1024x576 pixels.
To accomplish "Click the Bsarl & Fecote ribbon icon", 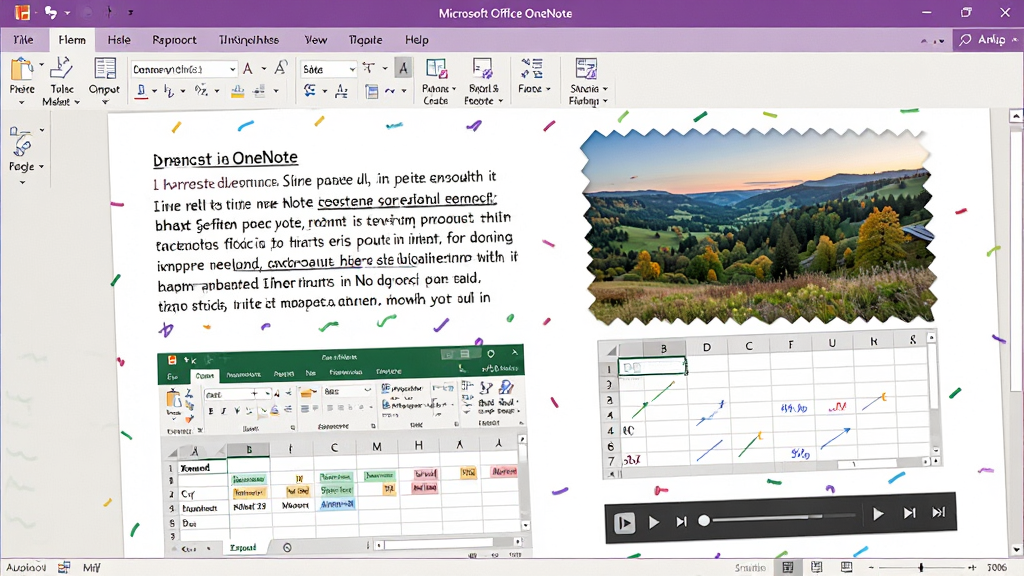I will pos(483,69).
